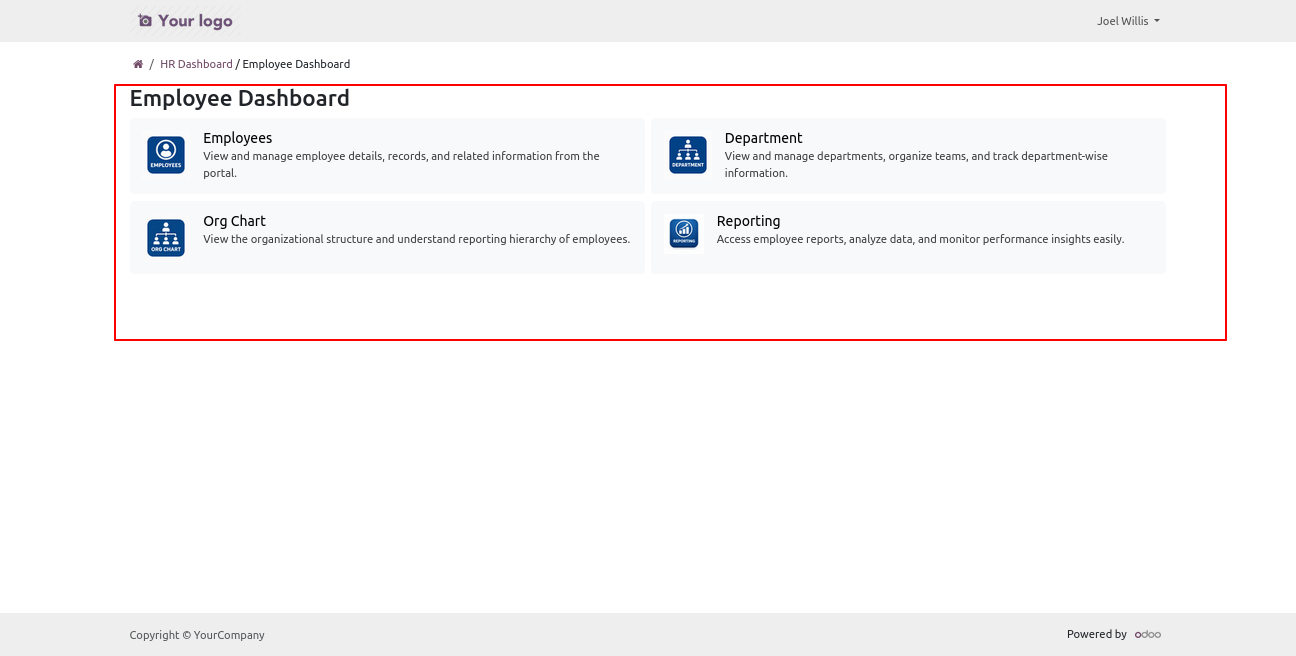
Task: Open the Reporting chart icon
Action: (x=684, y=234)
